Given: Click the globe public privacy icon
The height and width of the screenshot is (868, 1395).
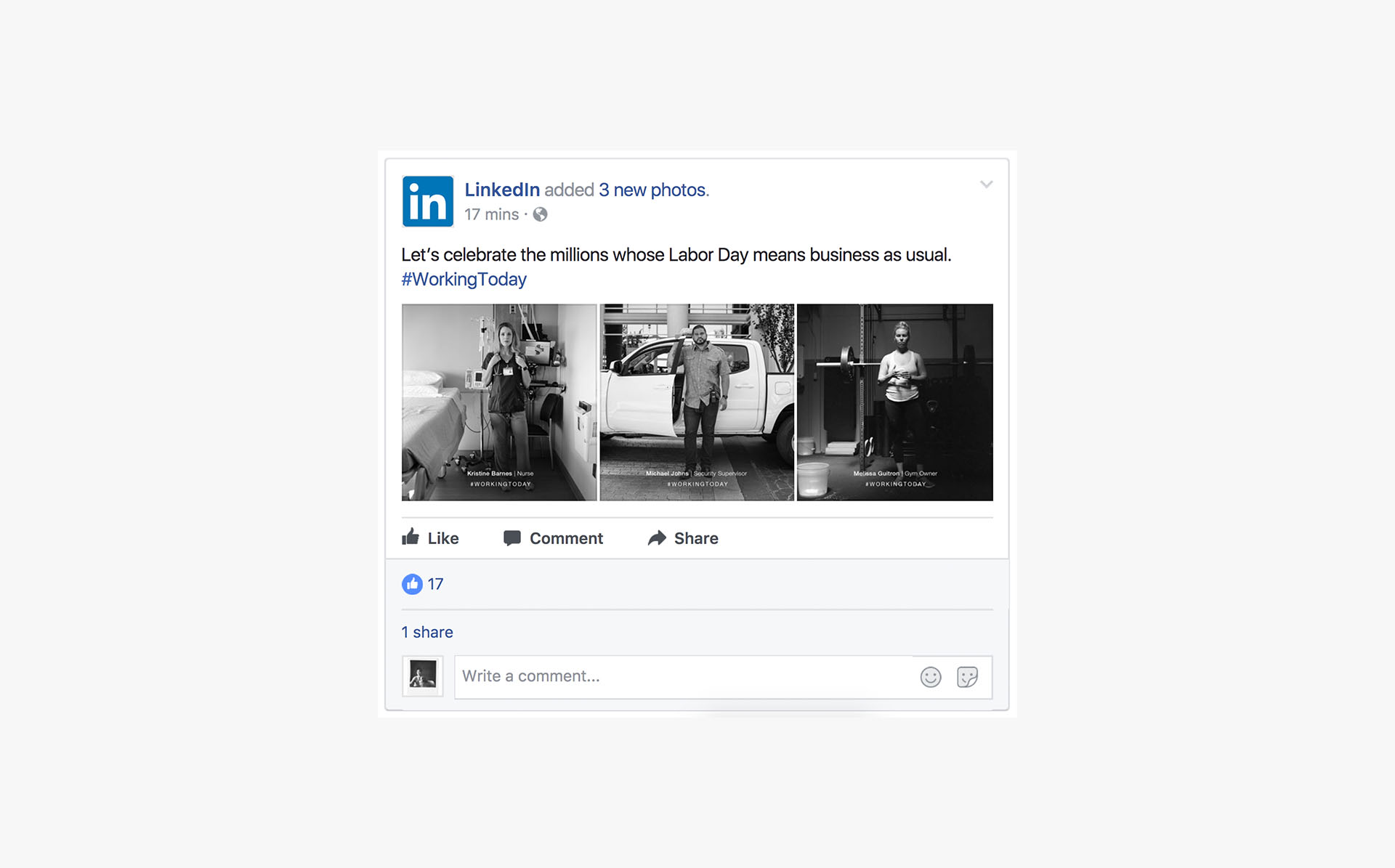Looking at the screenshot, I should pos(540,214).
